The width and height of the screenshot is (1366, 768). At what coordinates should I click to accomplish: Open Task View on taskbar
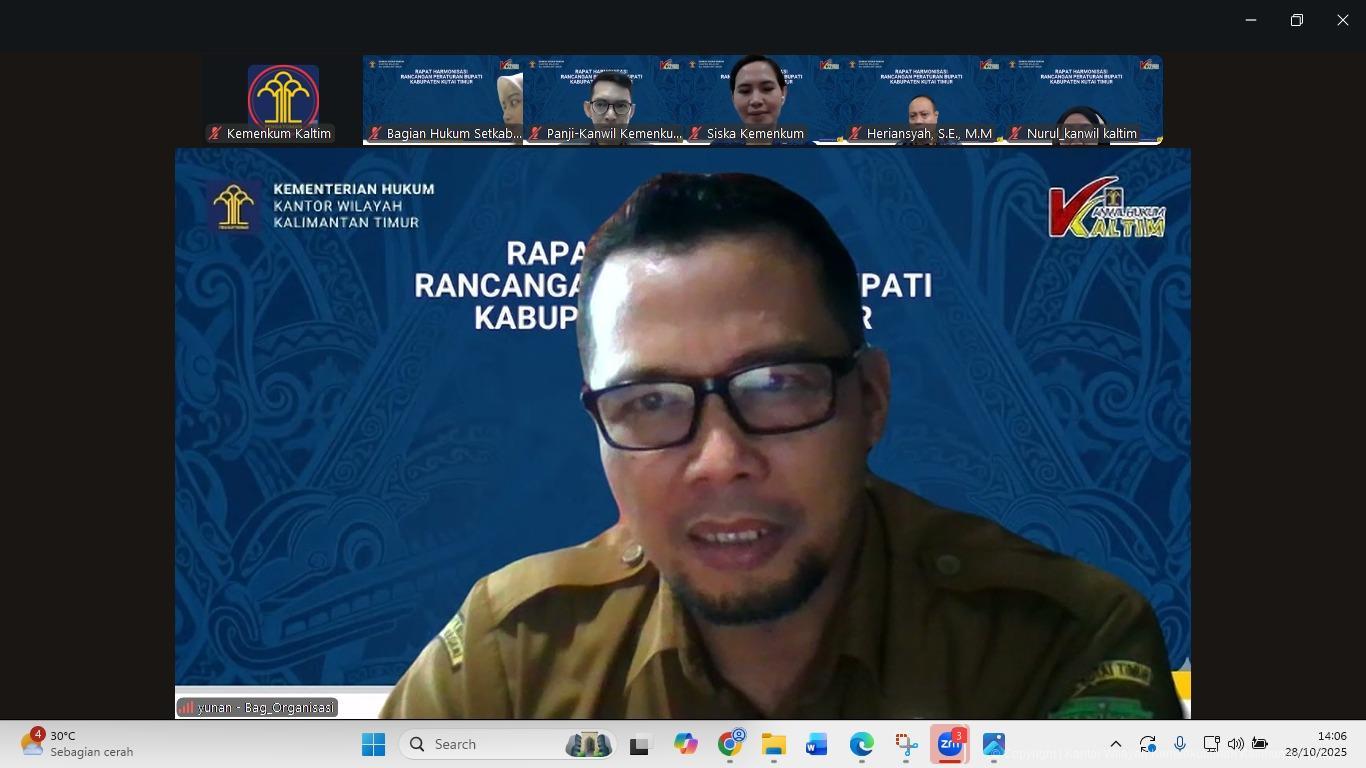click(x=639, y=745)
